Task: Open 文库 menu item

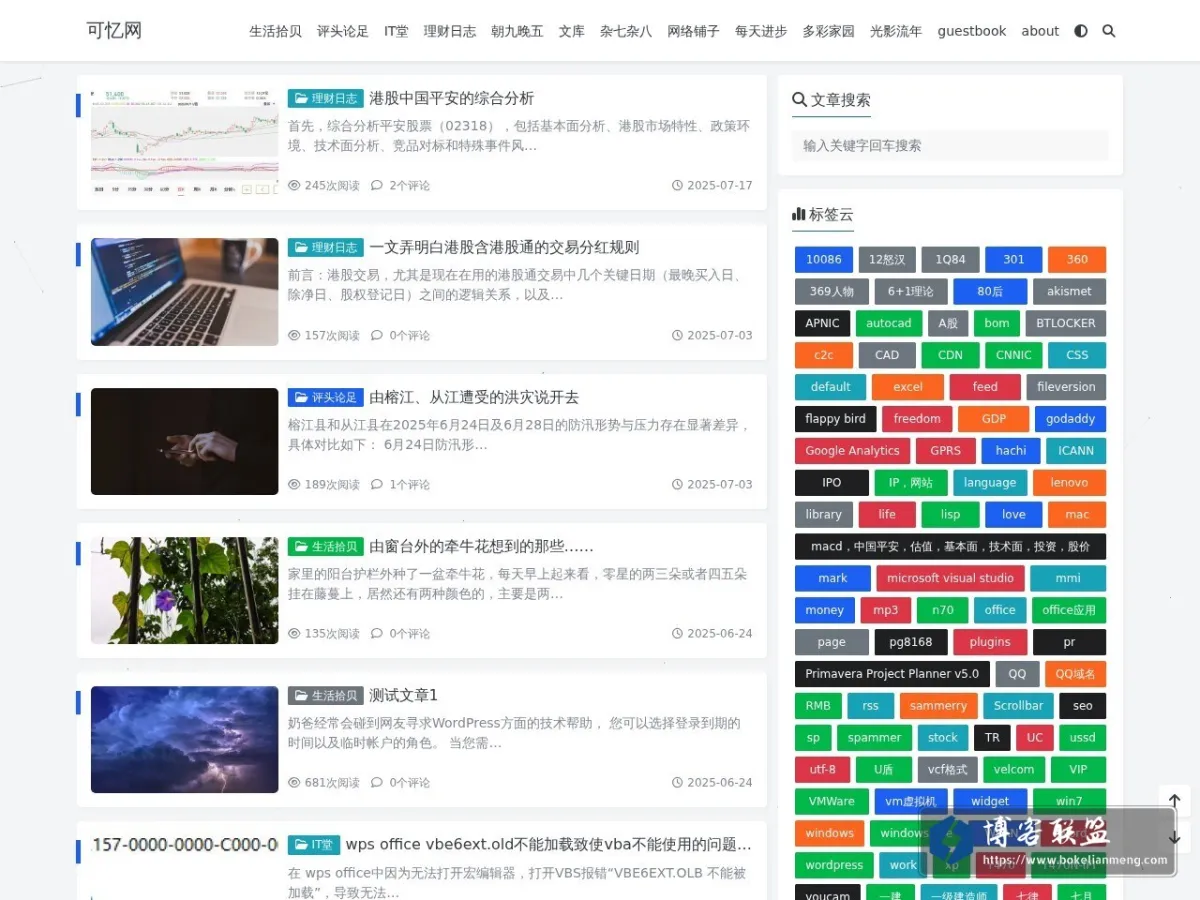Action: click(572, 31)
